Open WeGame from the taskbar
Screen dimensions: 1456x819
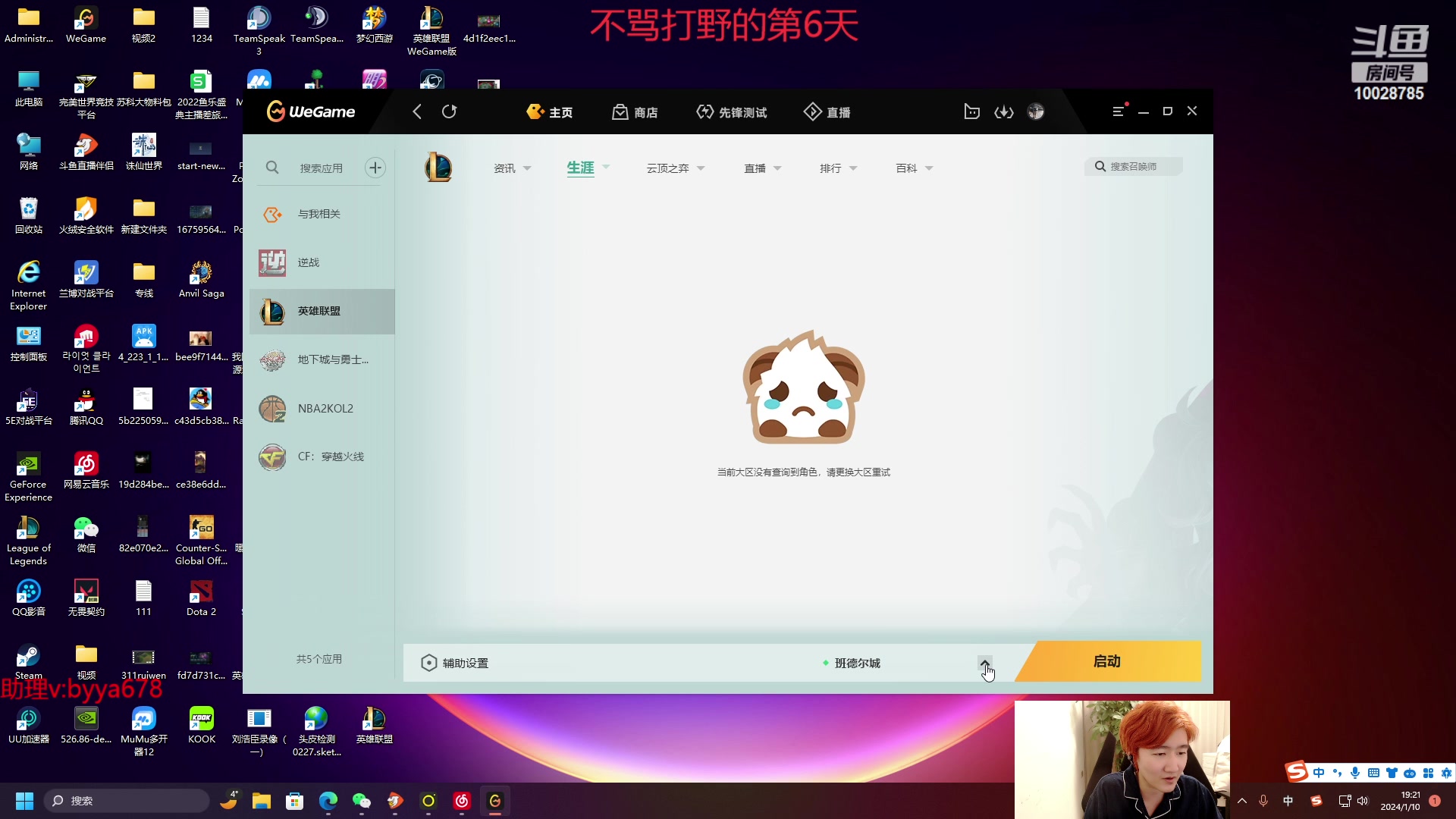click(x=495, y=801)
